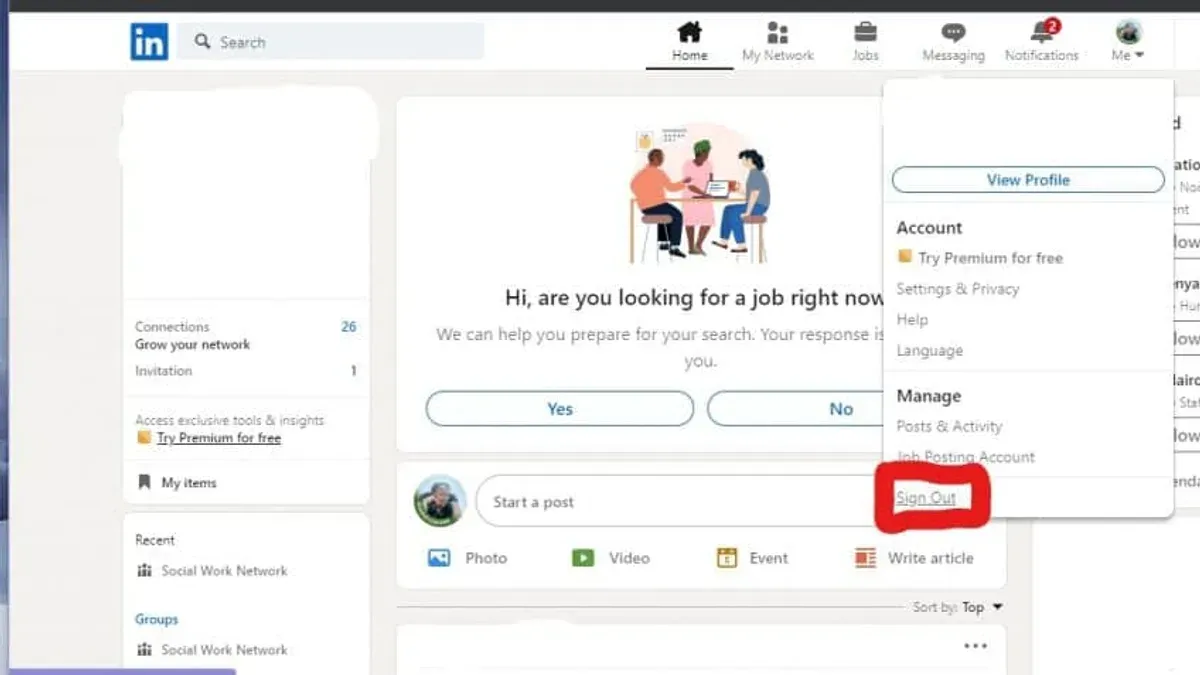Click the Video icon under Start a post
The image size is (1200, 675).
pos(583,558)
